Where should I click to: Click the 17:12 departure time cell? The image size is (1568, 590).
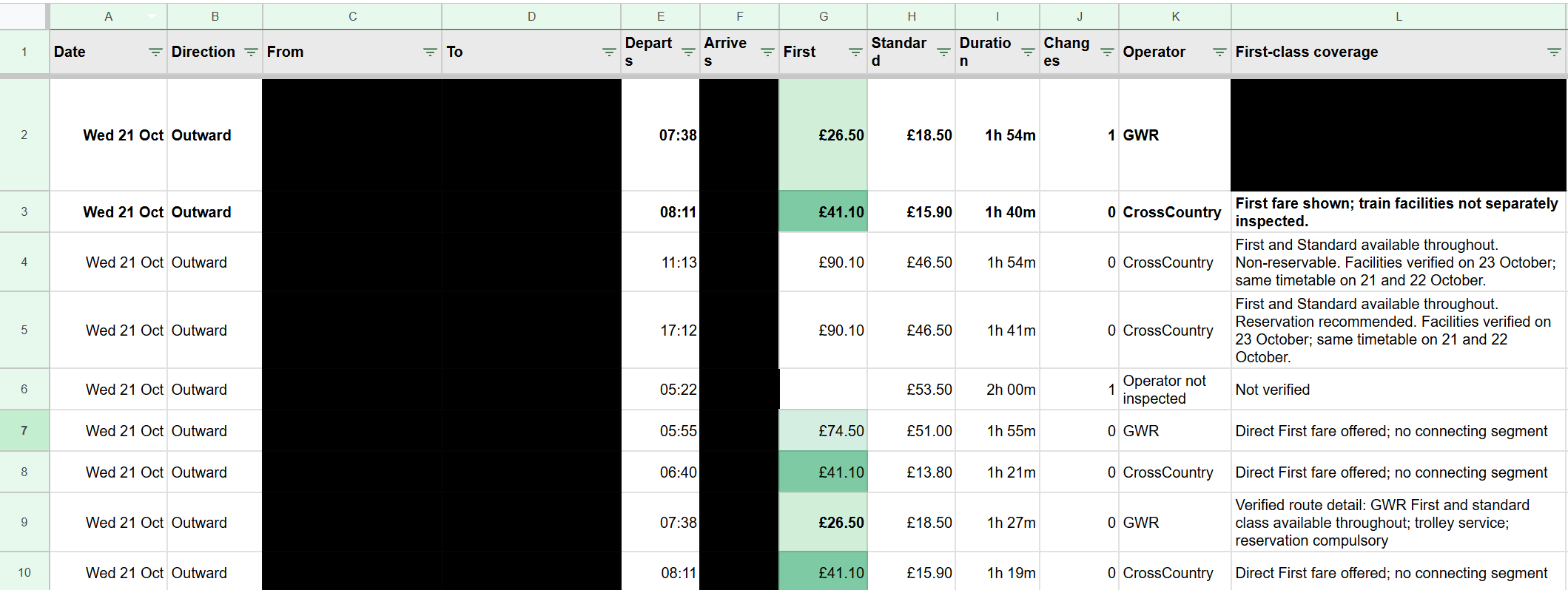(660, 330)
